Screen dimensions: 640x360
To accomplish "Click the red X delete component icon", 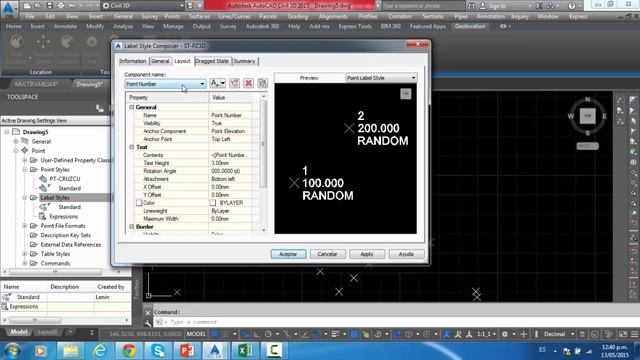I will coord(248,83).
